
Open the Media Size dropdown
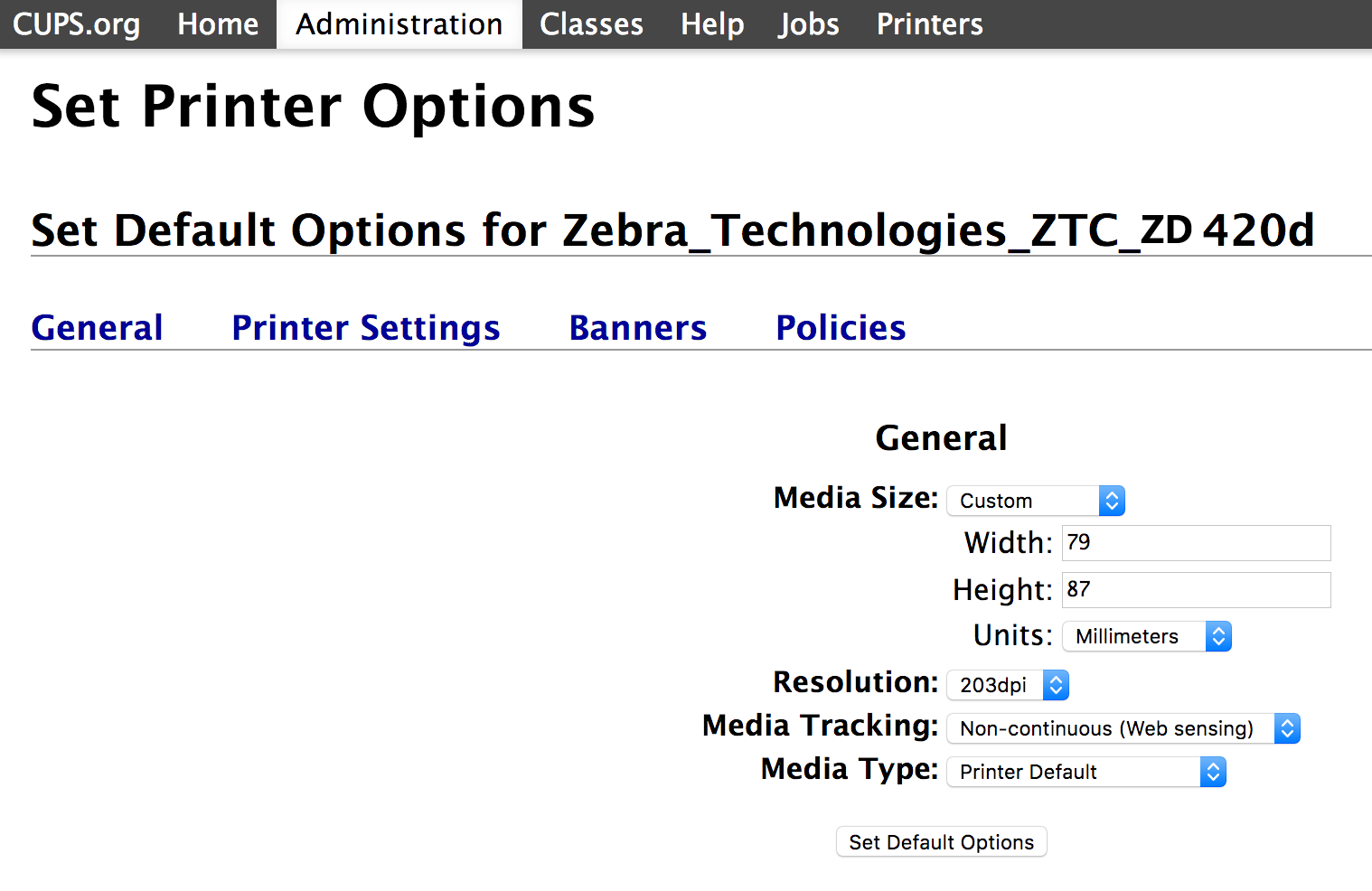1036,501
